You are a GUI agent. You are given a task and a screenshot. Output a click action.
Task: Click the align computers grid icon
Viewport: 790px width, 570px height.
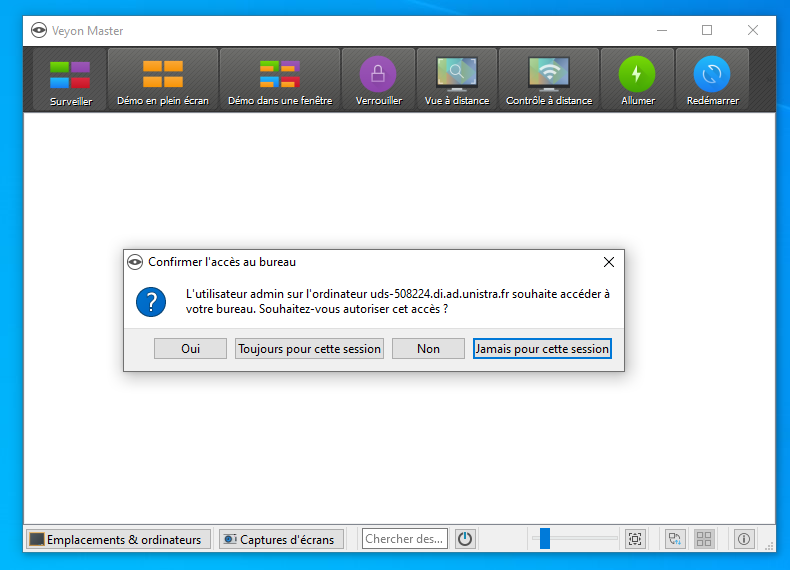704,539
